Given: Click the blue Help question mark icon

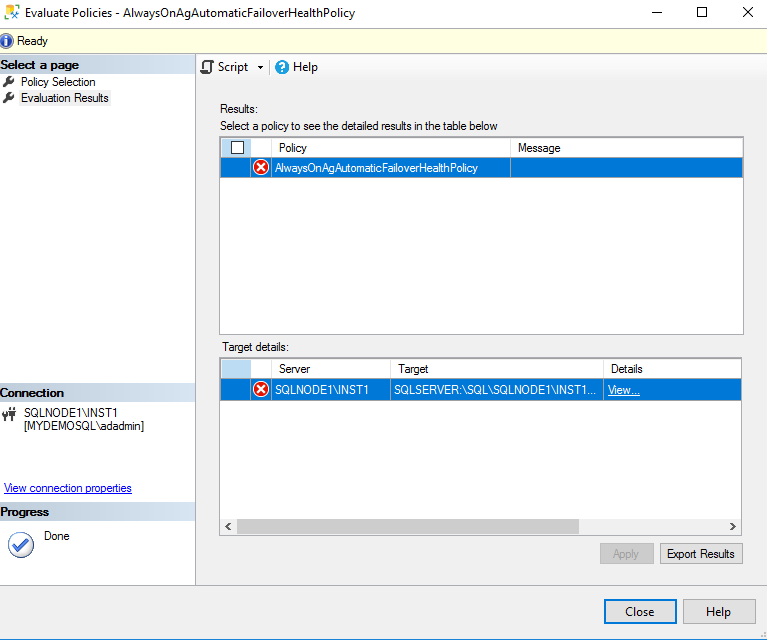Looking at the screenshot, I should (282, 67).
